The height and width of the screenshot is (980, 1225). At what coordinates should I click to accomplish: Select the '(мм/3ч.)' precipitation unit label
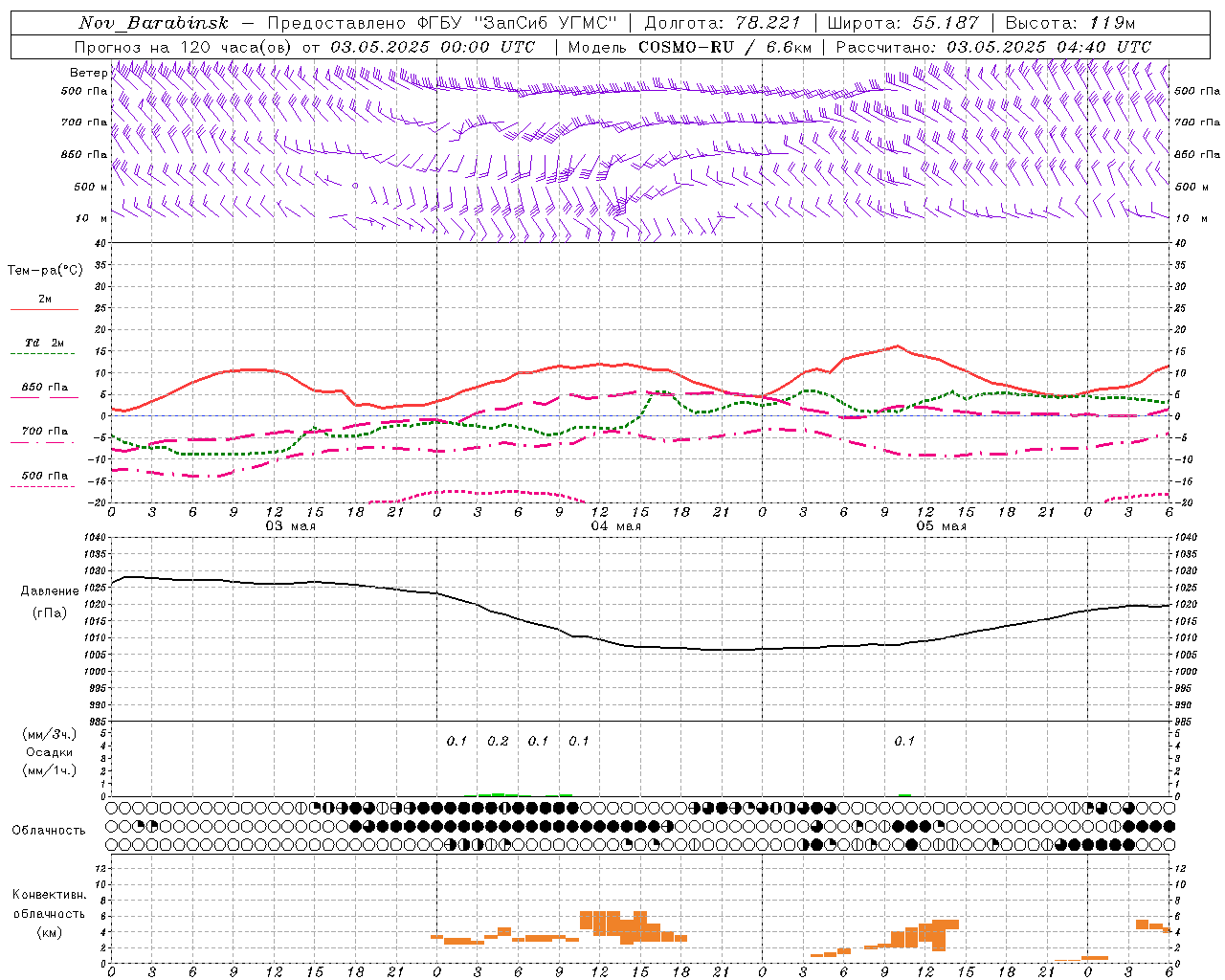(x=50, y=734)
